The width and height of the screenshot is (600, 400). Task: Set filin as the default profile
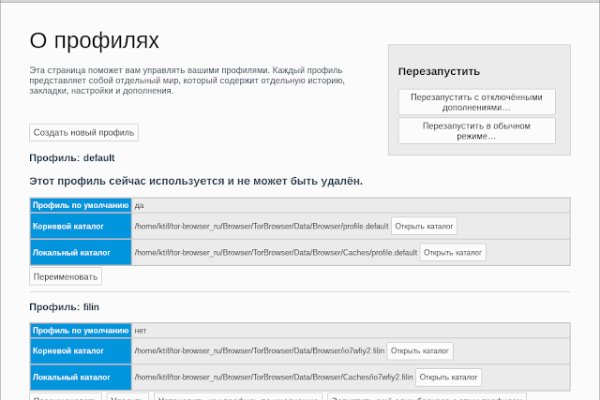tap(237, 397)
